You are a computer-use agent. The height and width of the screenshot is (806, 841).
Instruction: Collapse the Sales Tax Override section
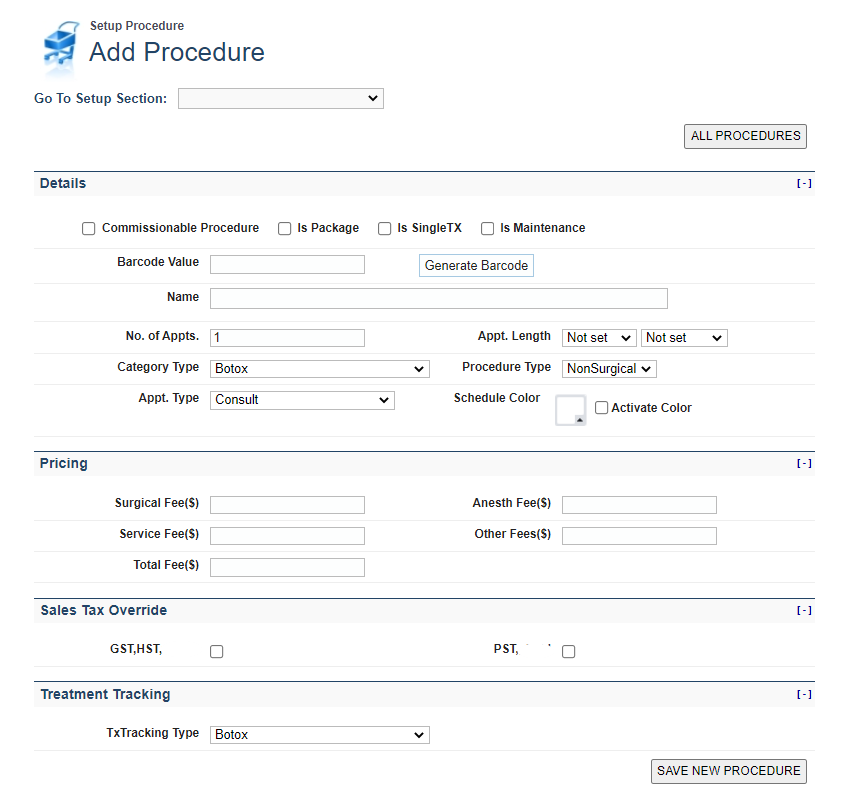pos(804,610)
